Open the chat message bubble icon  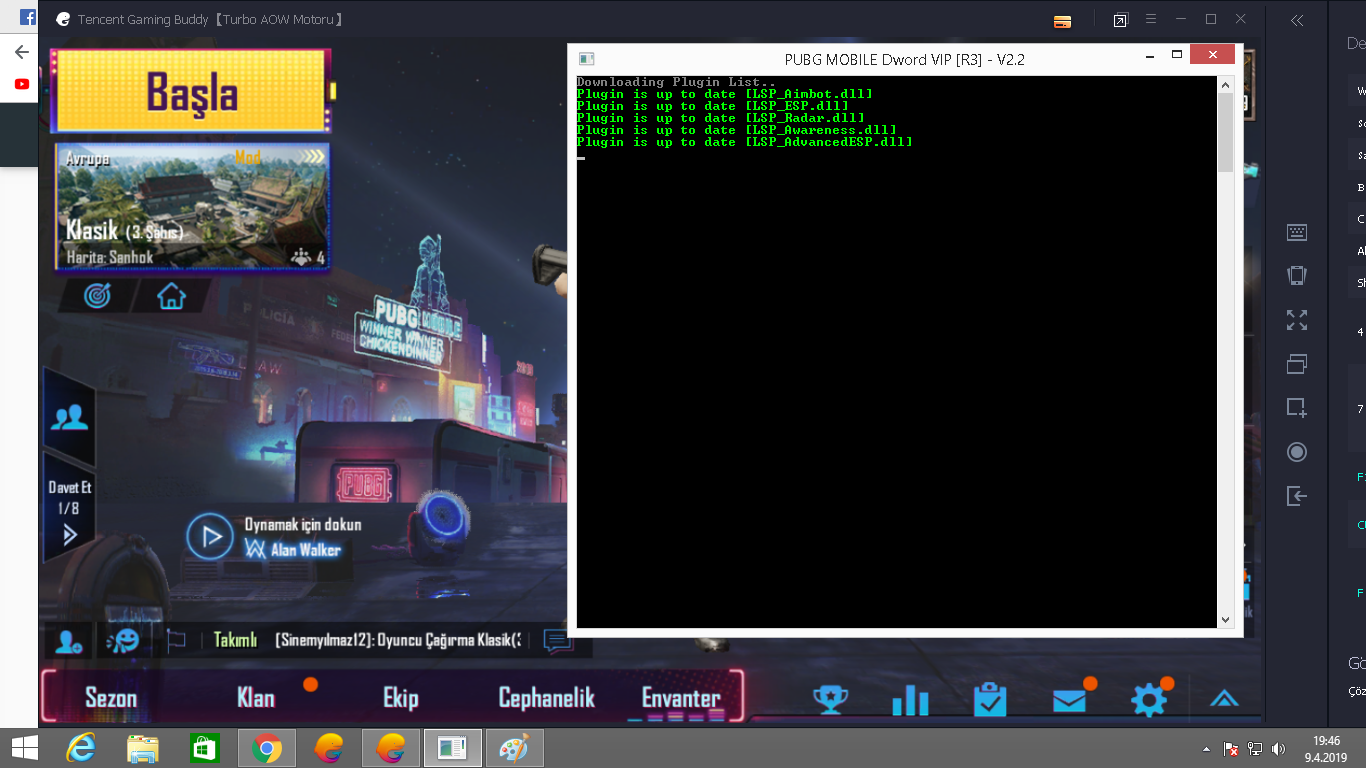(x=557, y=640)
